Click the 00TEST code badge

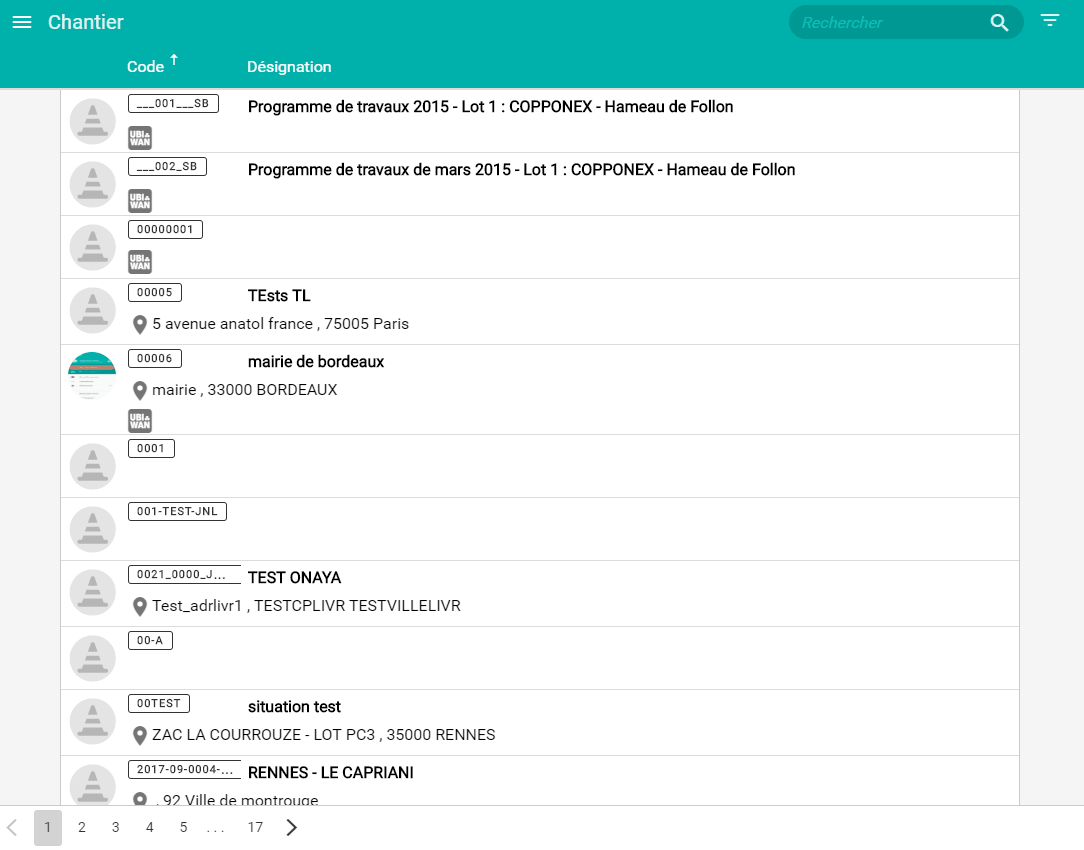(x=159, y=703)
